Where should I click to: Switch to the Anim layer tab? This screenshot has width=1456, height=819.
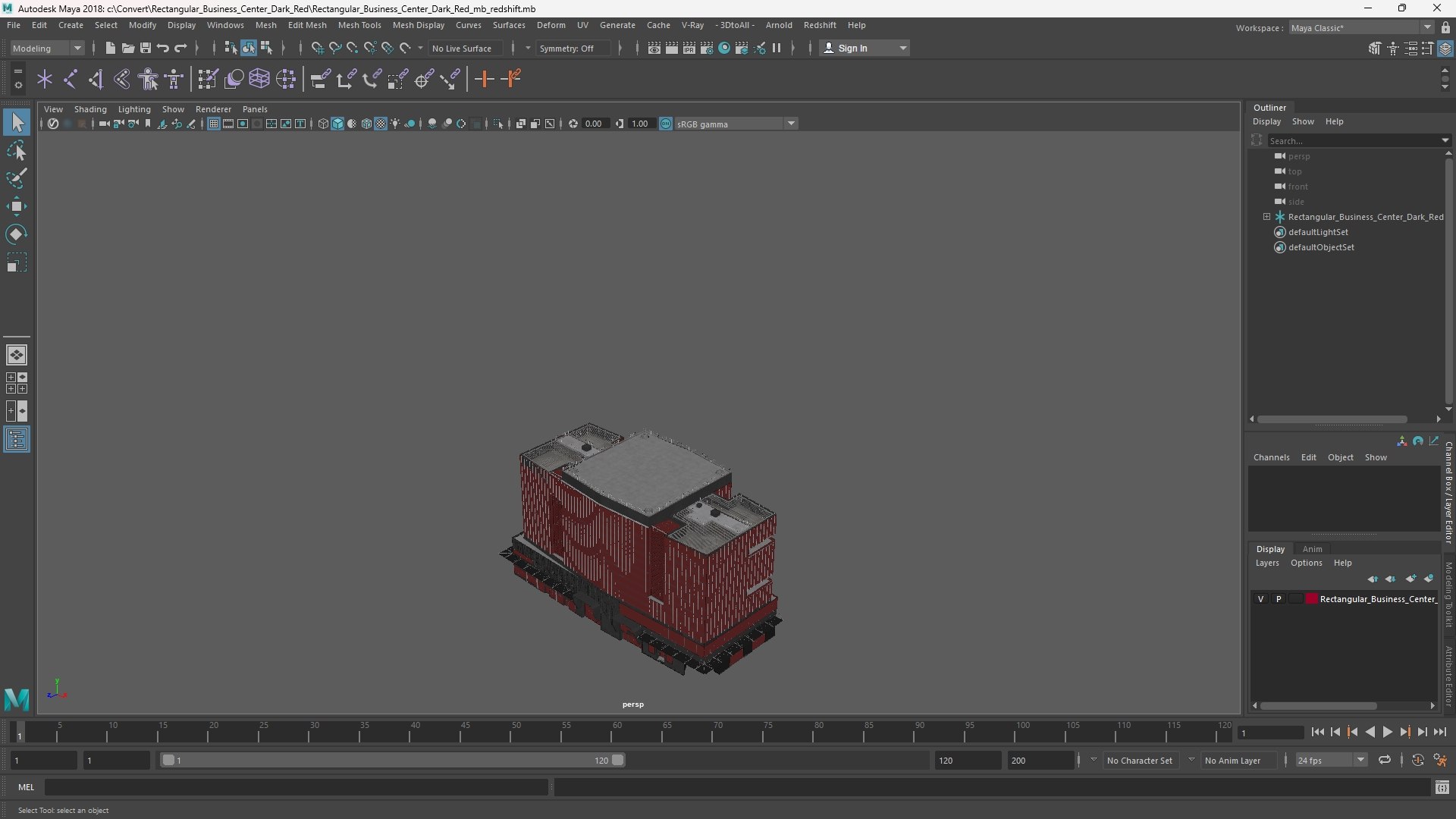(1312, 549)
